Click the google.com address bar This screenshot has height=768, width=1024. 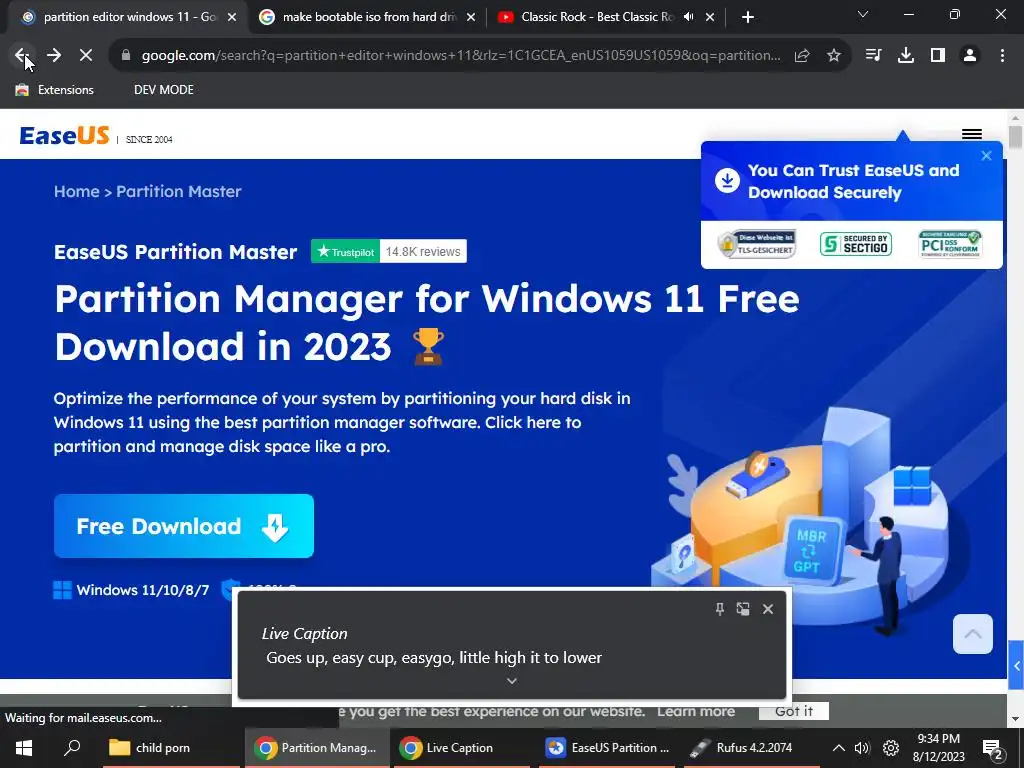[460, 56]
